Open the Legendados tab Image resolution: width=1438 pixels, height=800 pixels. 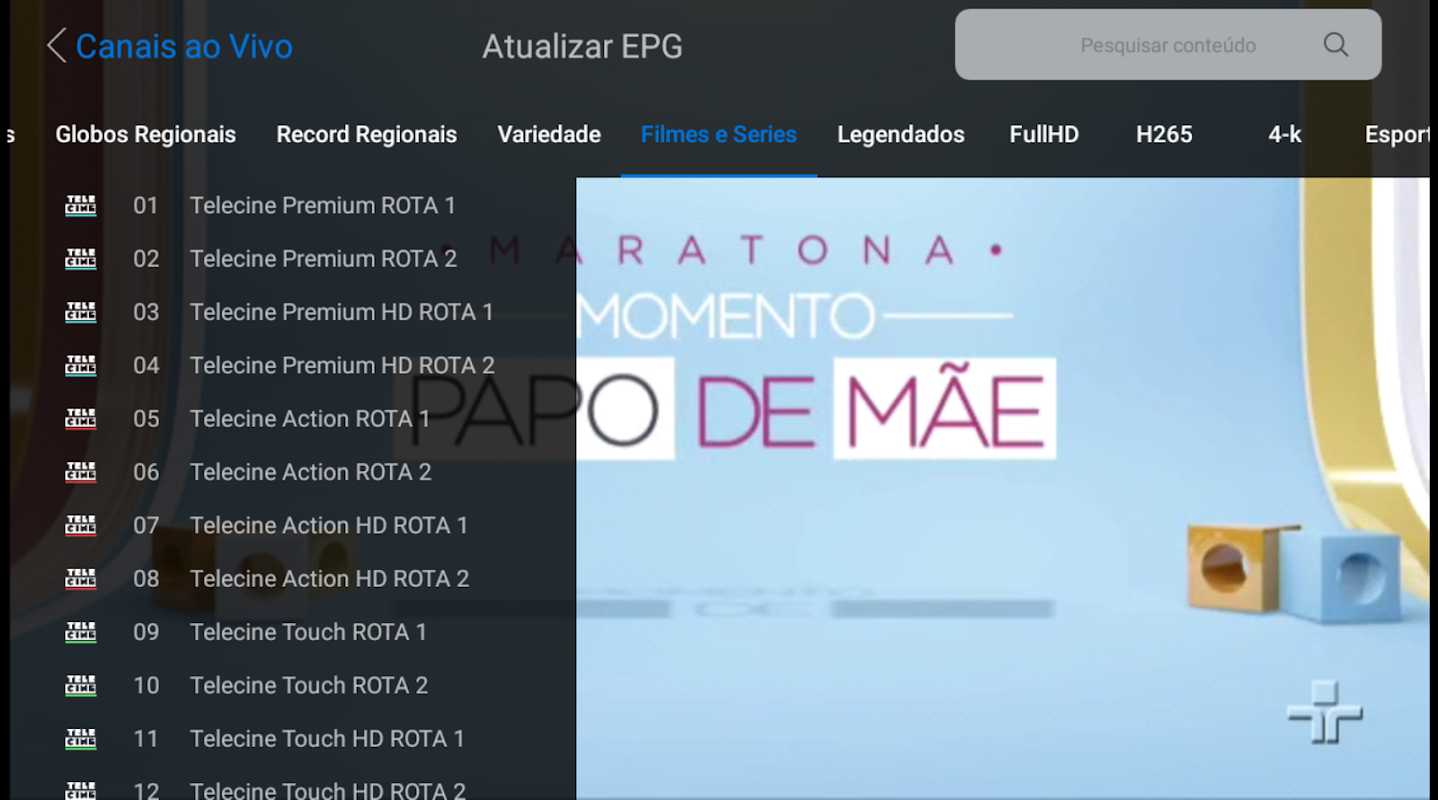point(901,135)
